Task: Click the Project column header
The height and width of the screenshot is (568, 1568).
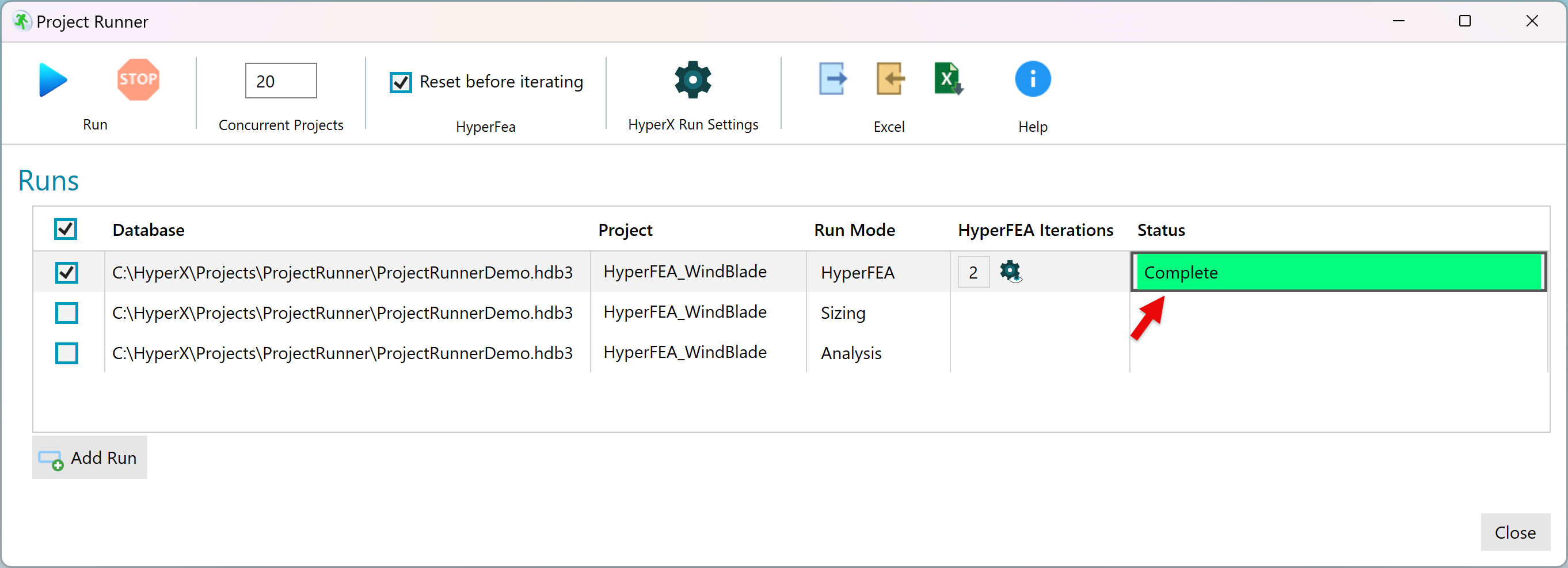Action: click(x=625, y=230)
